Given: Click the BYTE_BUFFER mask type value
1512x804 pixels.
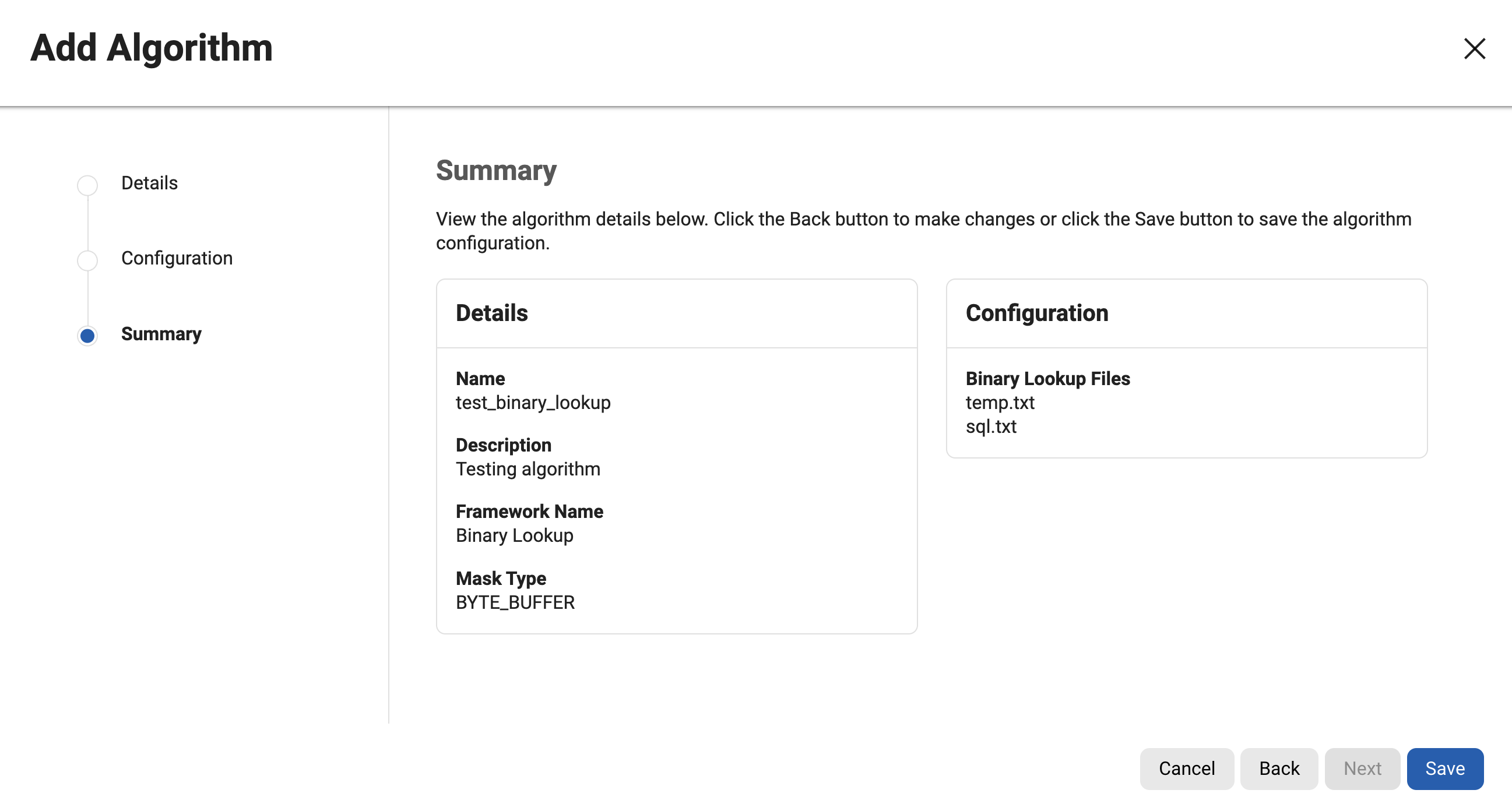Looking at the screenshot, I should pyautogui.click(x=515, y=602).
